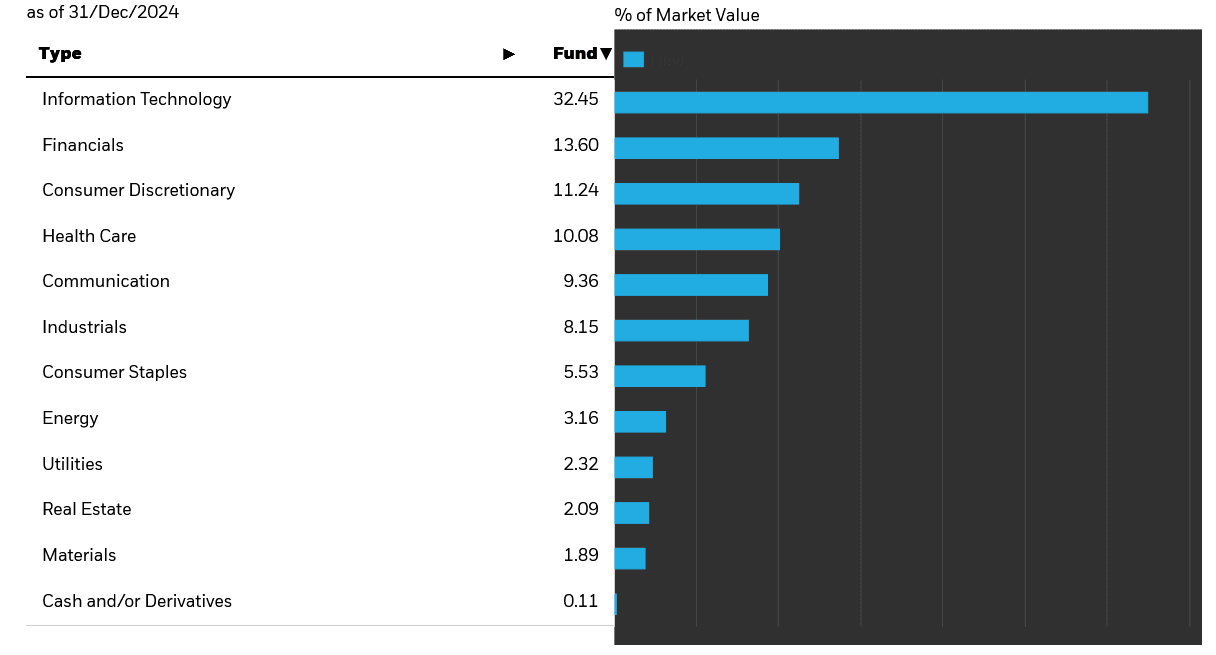The height and width of the screenshot is (655, 1216).
Task: Click the Energy sector bar
Action: pos(640,421)
